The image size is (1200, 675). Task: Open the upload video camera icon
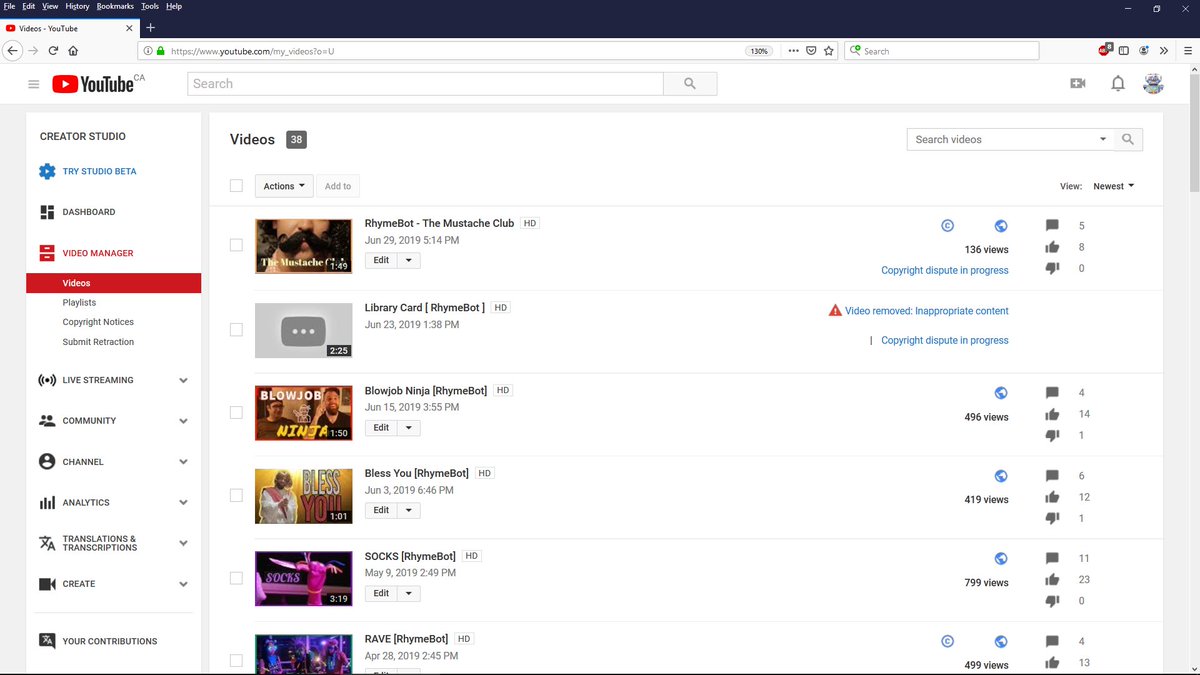(1077, 84)
